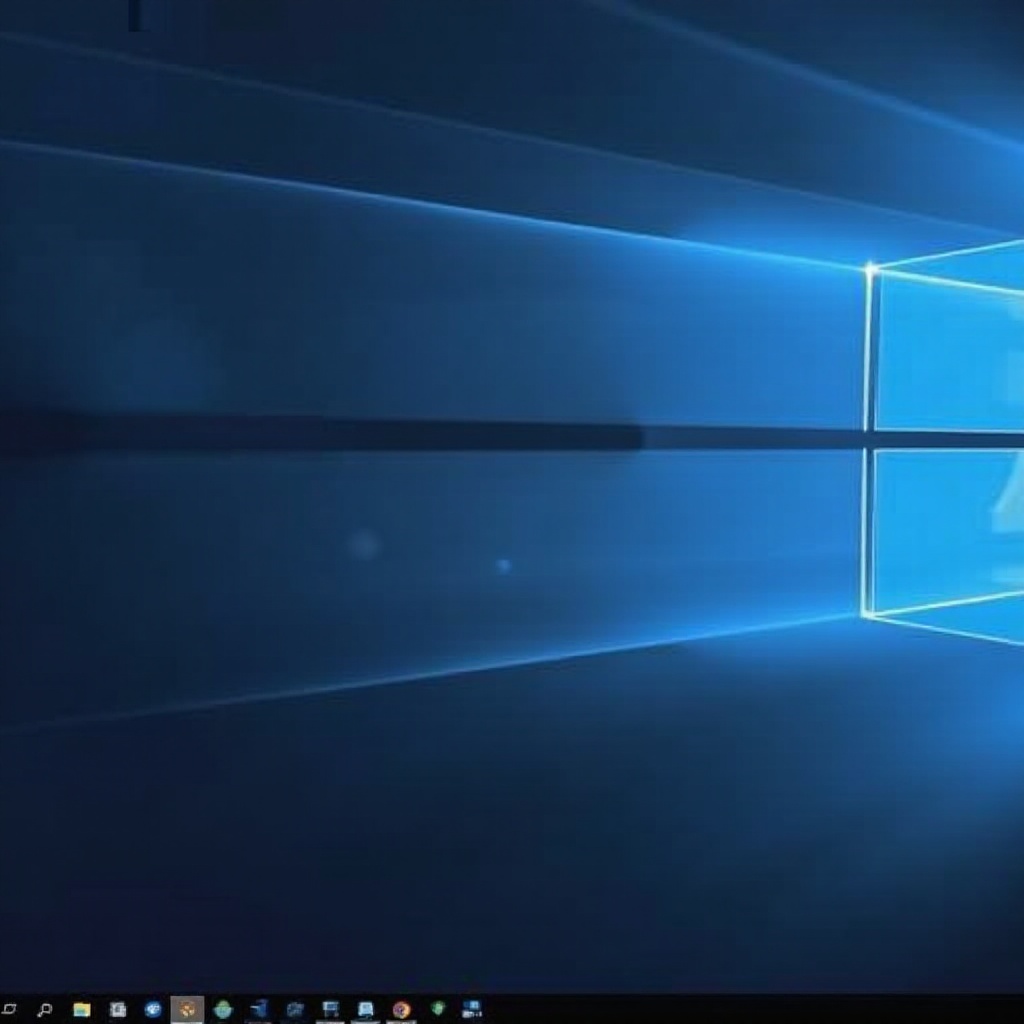The width and height of the screenshot is (1024, 1024).
Task: Open the green shield taskbar icon
Action: [438, 1009]
